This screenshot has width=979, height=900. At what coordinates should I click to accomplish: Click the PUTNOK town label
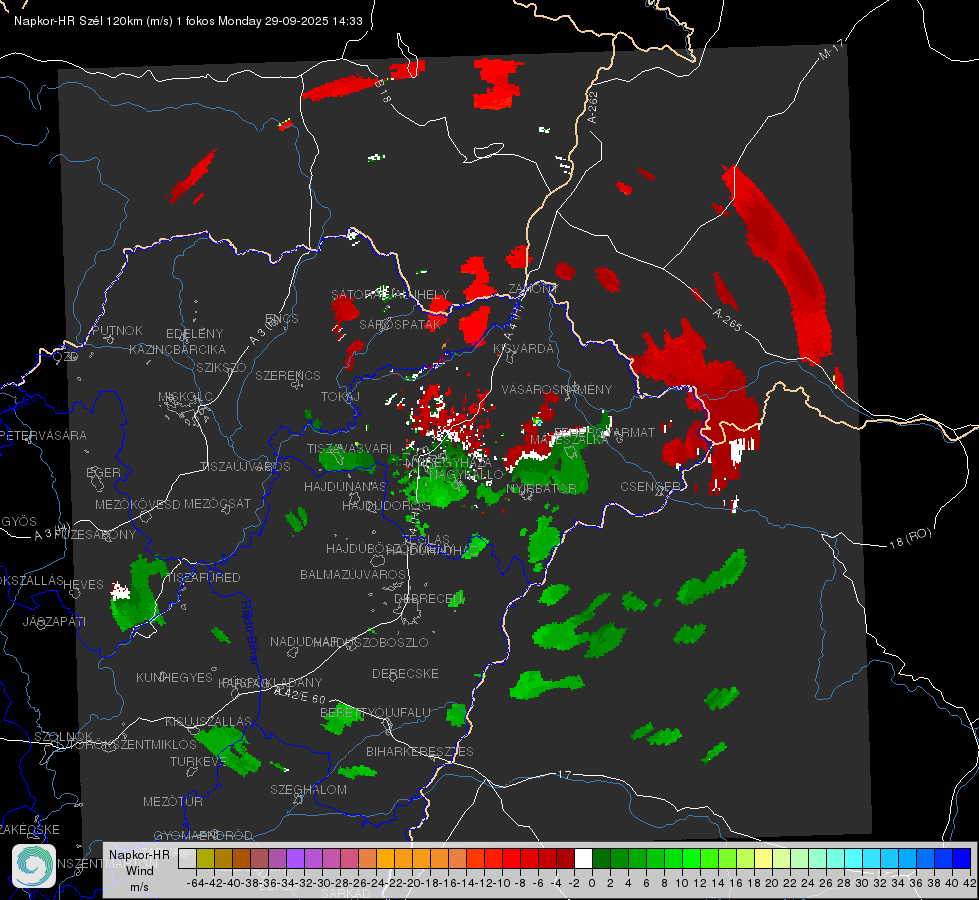point(117,330)
